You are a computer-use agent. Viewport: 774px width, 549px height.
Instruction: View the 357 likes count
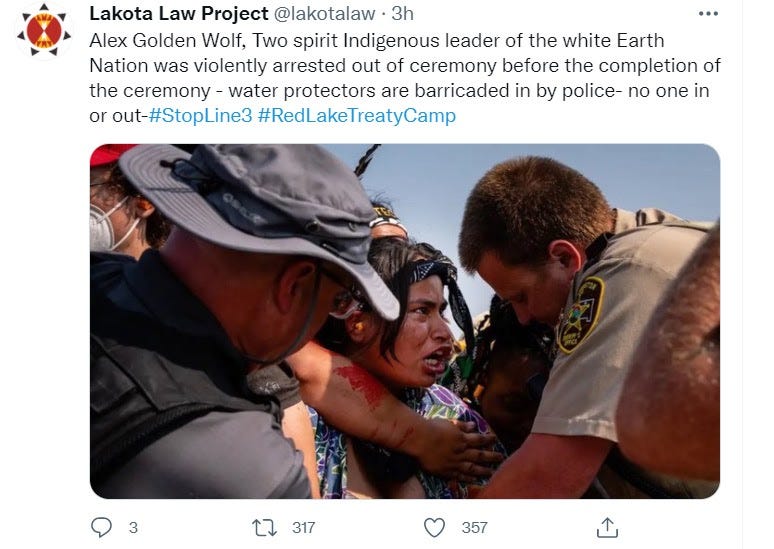[x=475, y=528]
